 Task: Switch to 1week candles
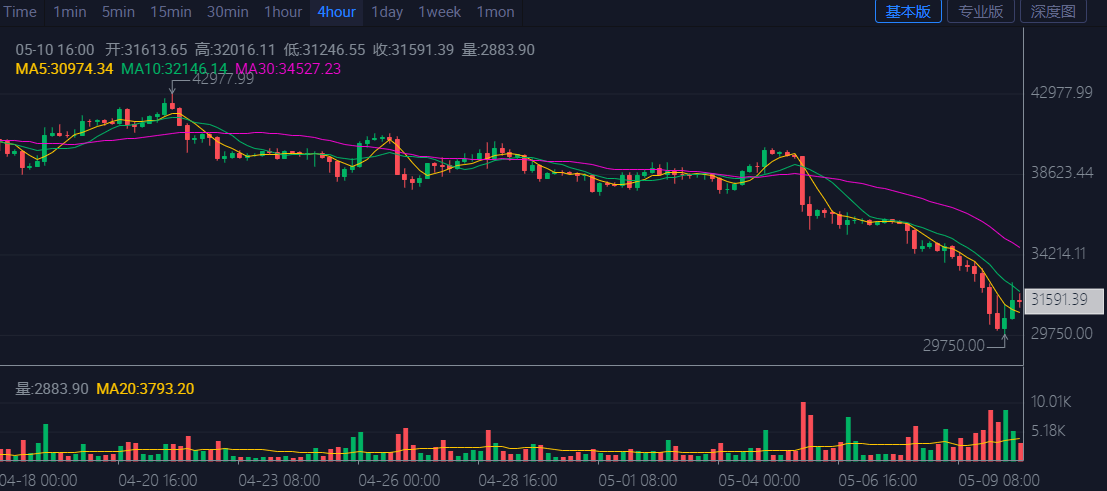click(x=439, y=12)
